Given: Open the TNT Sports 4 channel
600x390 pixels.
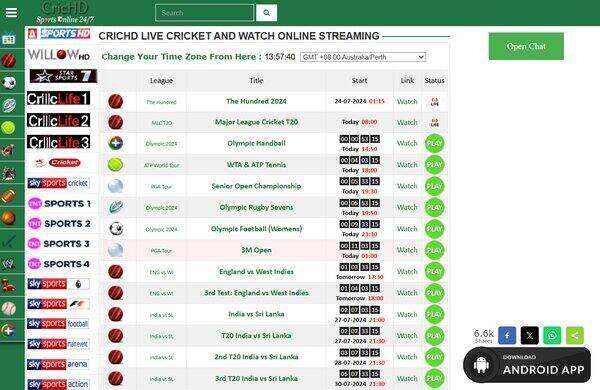Looking at the screenshot, I should (x=59, y=264).
